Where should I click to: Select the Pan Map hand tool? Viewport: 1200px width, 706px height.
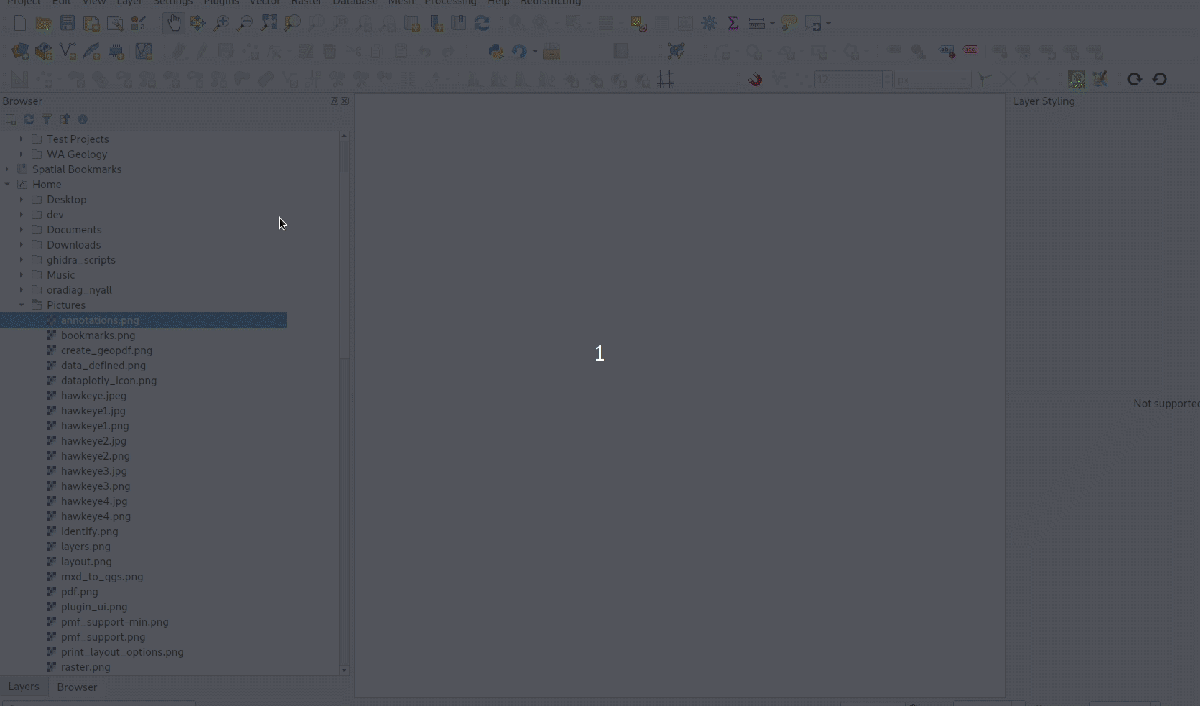coord(174,23)
